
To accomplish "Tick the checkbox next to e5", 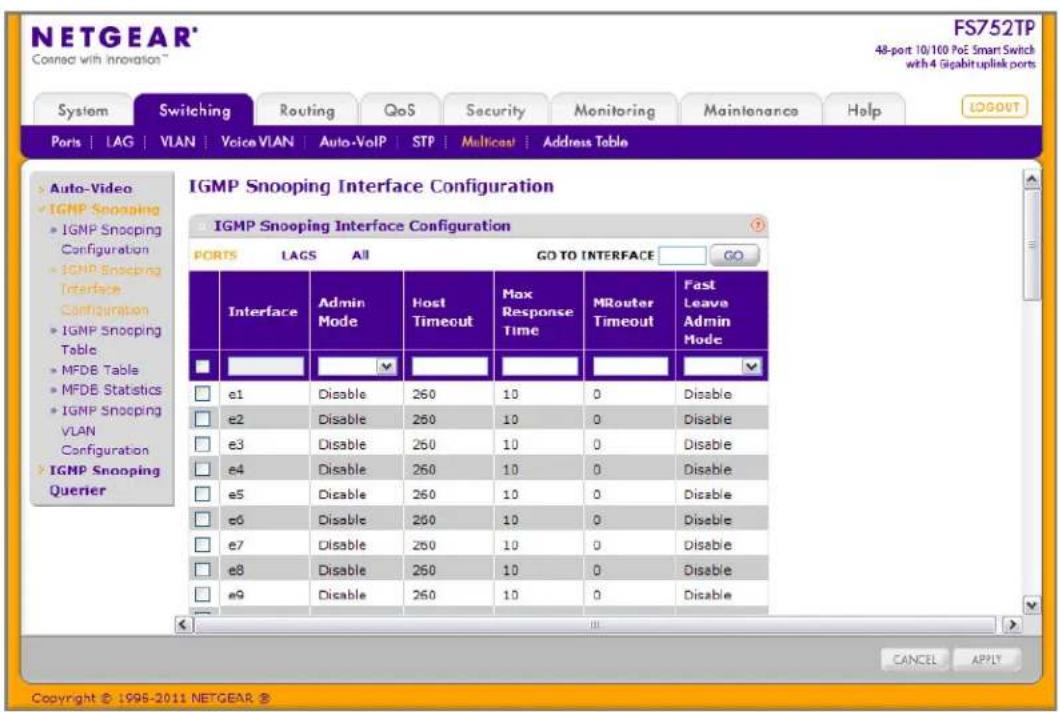I will click(x=203, y=494).
